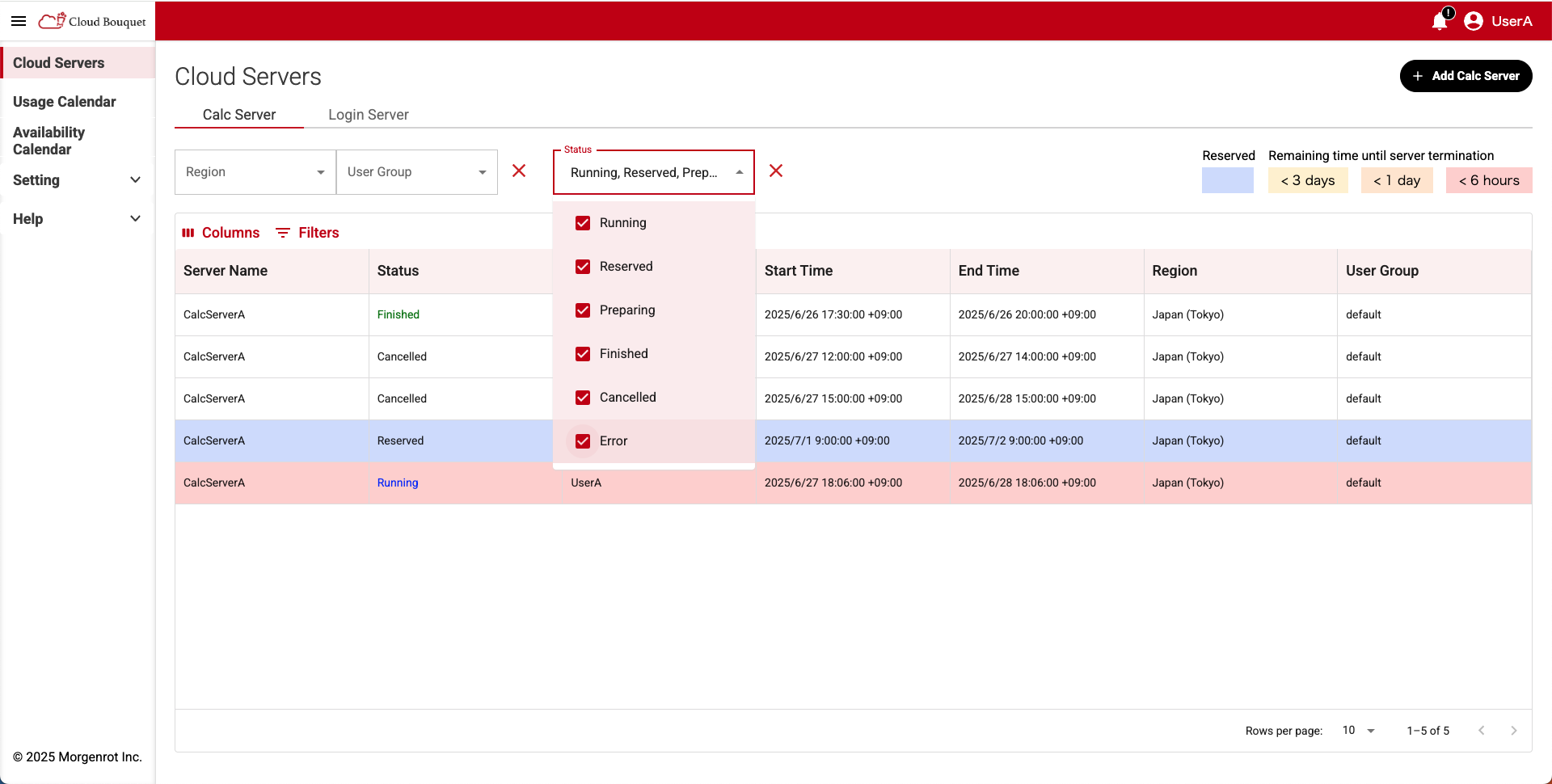Uncheck the Running status option

point(583,223)
